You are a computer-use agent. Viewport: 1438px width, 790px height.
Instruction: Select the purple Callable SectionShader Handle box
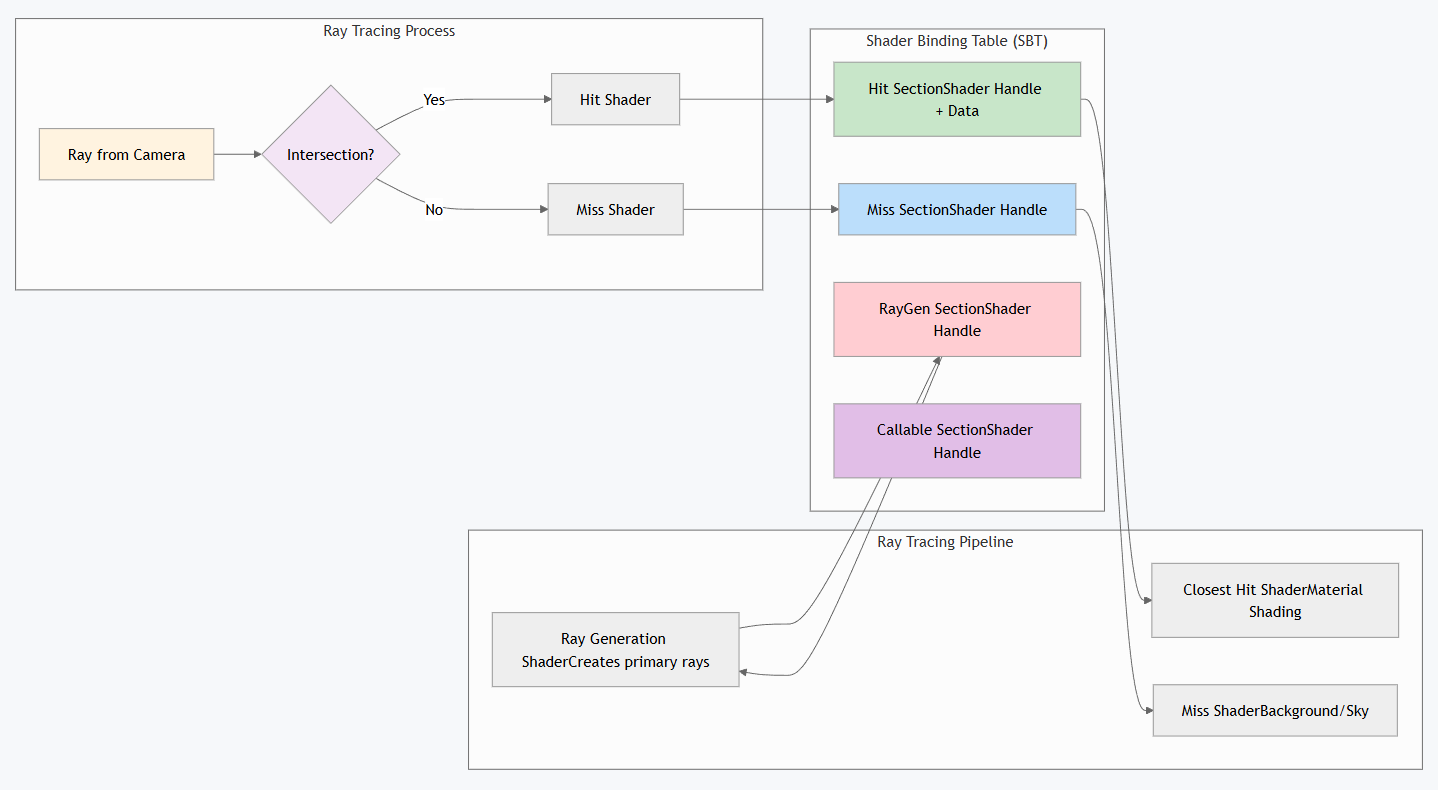pyautogui.click(x=957, y=441)
